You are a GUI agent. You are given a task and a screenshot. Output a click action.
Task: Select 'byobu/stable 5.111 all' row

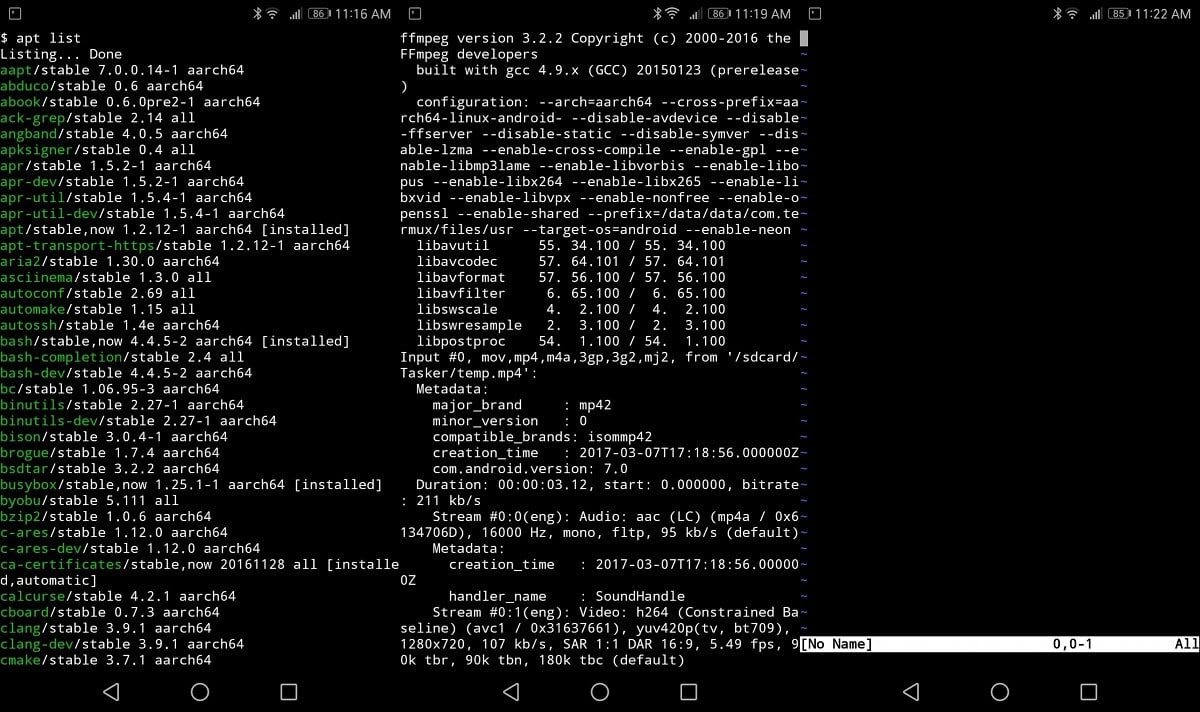coord(90,500)
